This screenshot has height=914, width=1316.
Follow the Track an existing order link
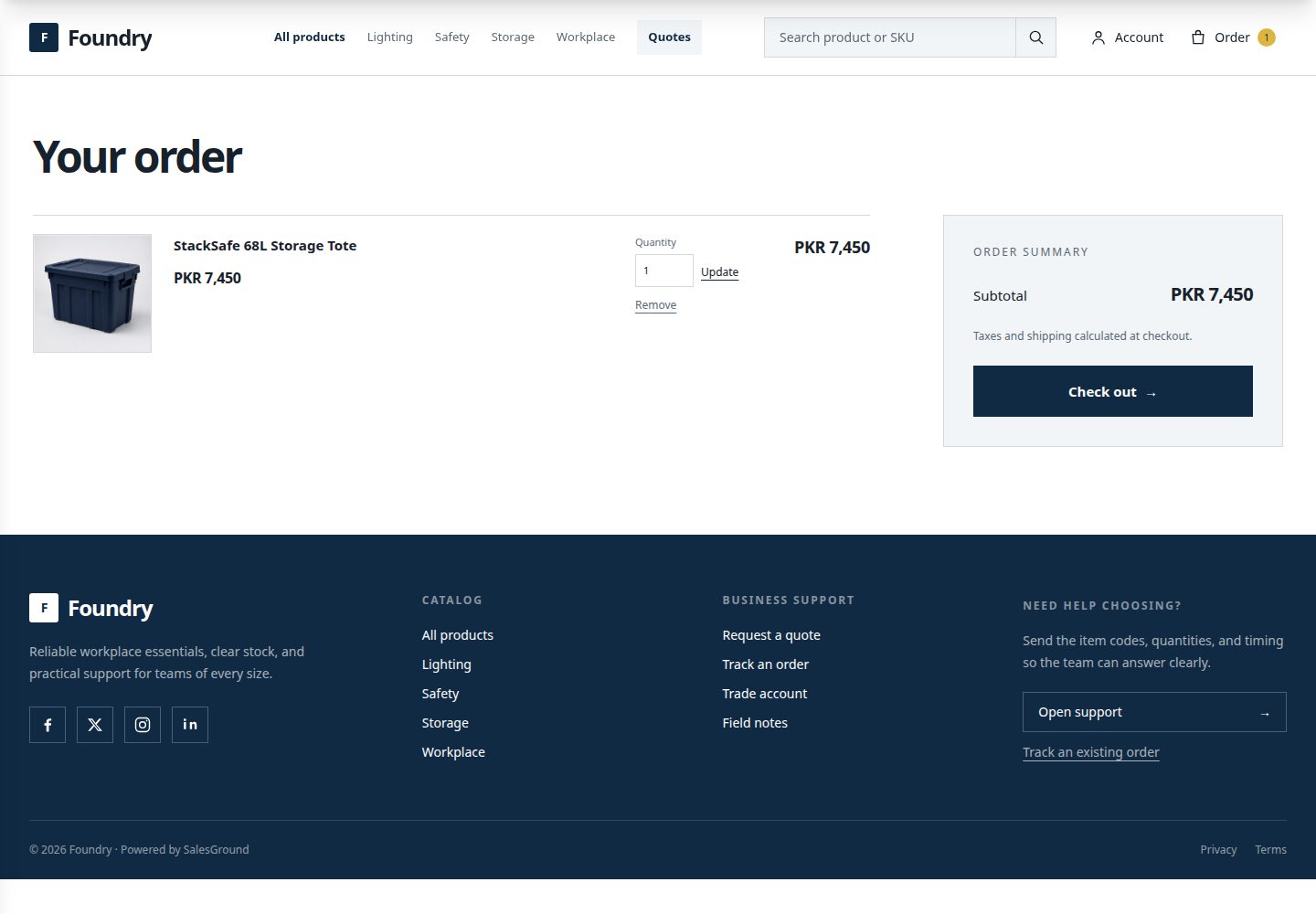[x=1090, y=752]
